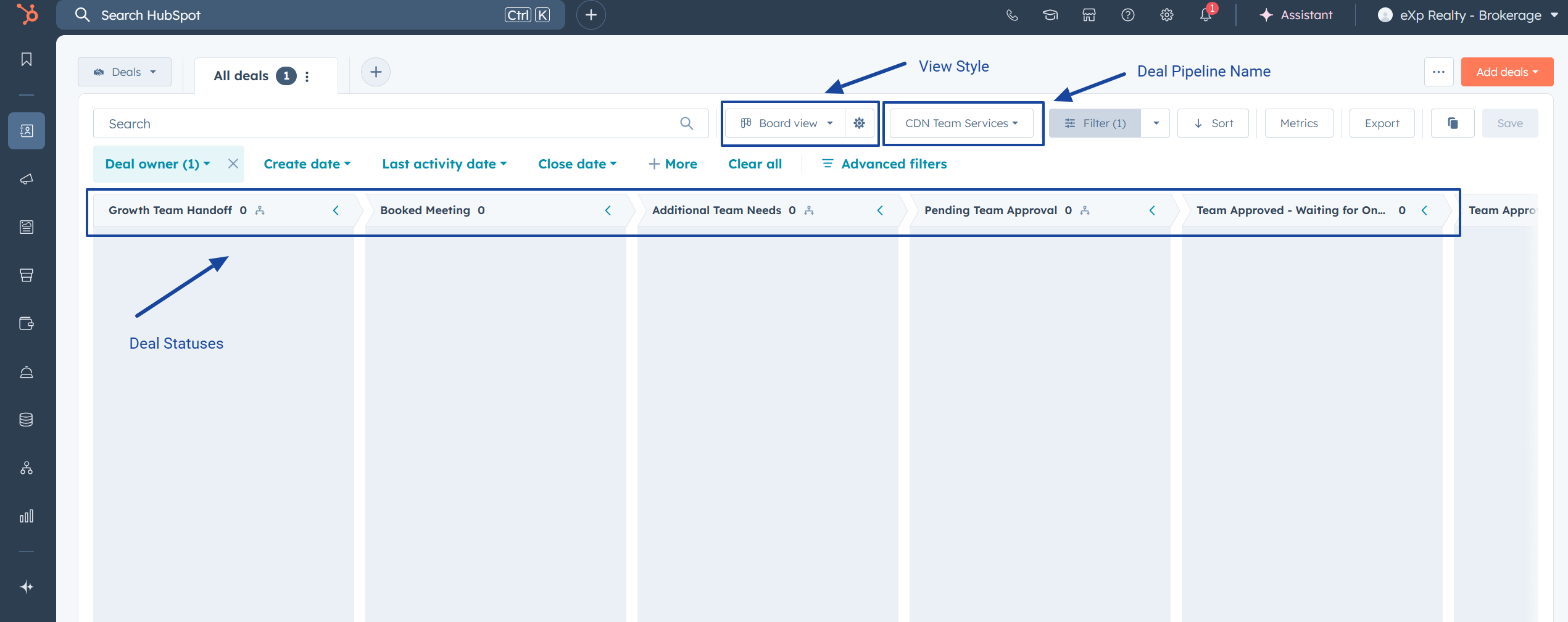Open the bookmarks icon in the sidebar
This screenshot has width=1568, height=622.
[x=27, y=59]
